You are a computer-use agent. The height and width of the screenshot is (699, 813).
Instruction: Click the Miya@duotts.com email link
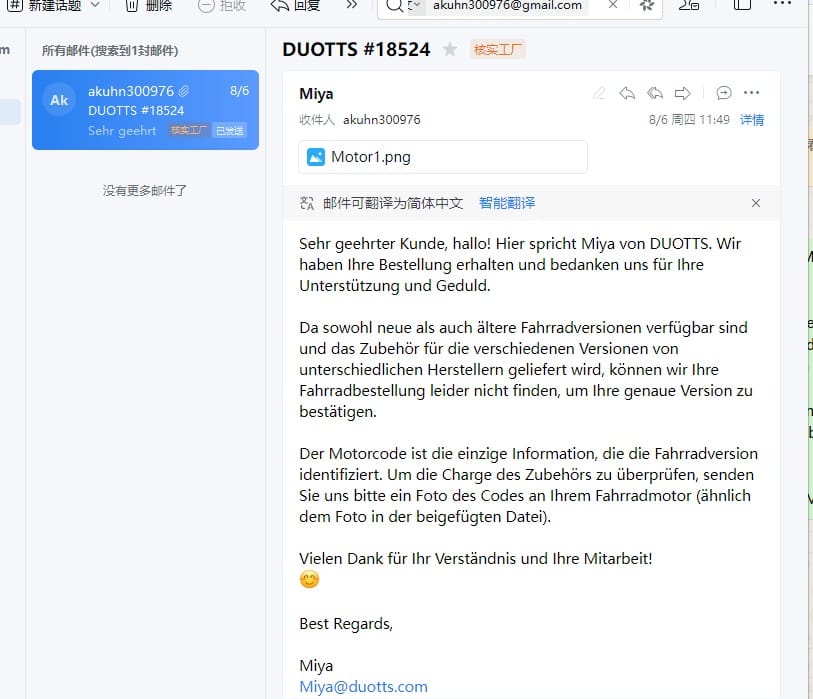(363, 687)
